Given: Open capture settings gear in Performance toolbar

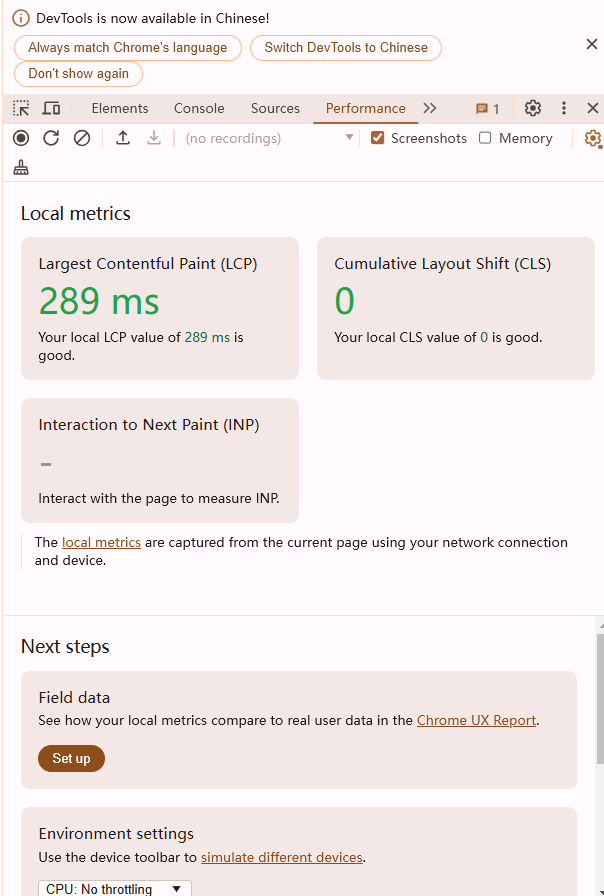Looking at the screenshot, I should click(593, 138).
